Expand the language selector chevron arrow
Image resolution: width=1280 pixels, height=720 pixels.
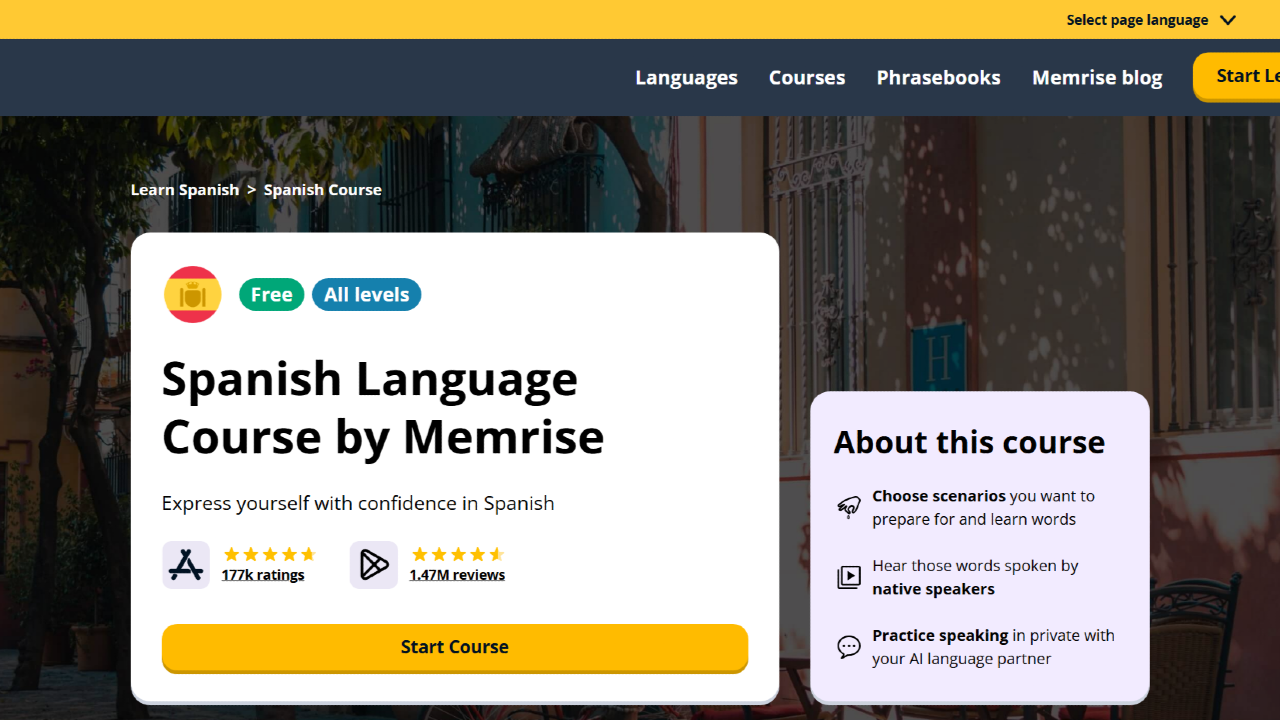(x=1227, y=19)
